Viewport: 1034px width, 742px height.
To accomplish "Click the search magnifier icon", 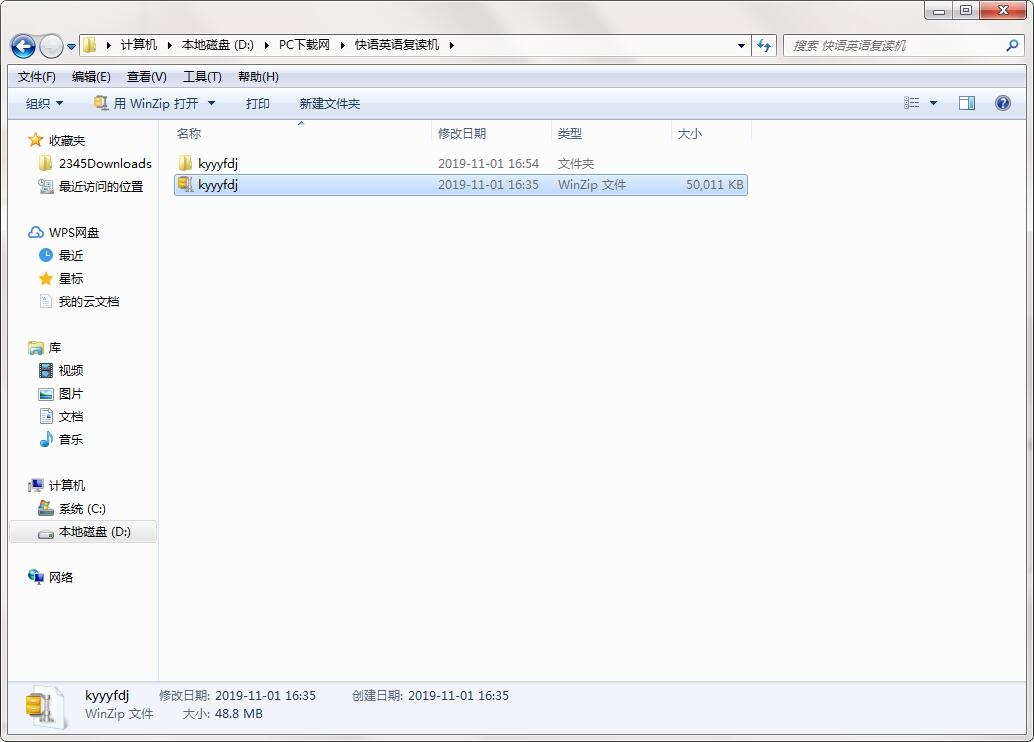I will [1012, 46].
